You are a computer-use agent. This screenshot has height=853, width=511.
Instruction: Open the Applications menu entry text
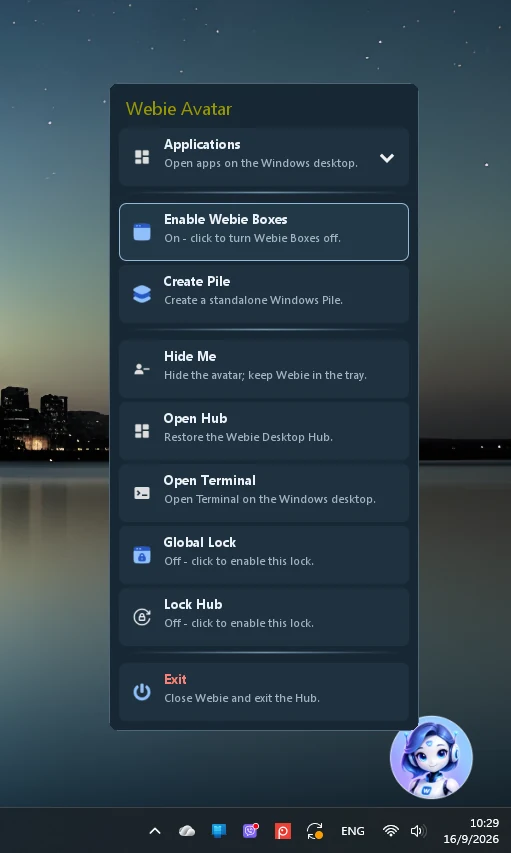[x=202, y=144]
